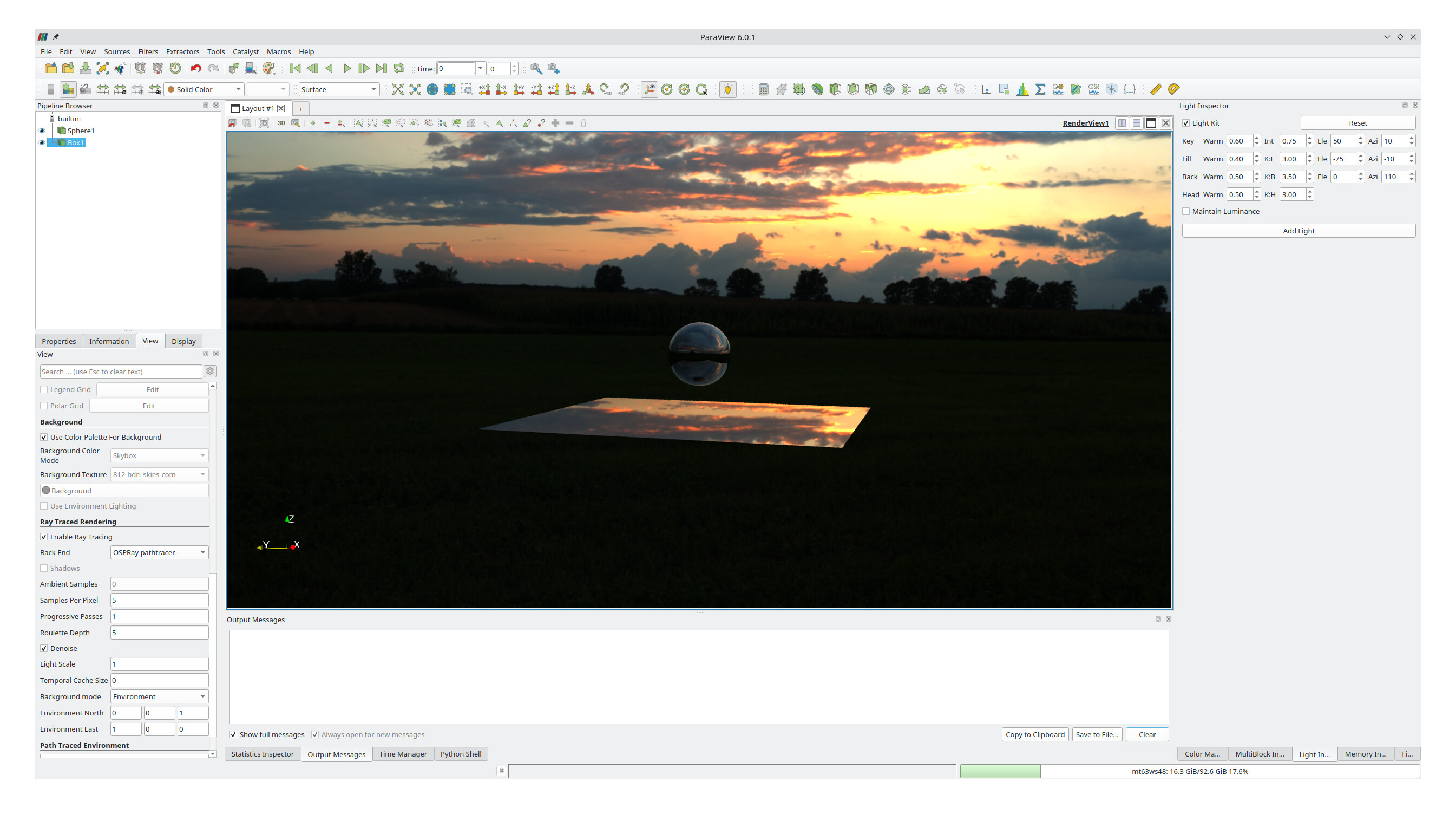Viewport: 1456px width, 821px height.
Task: Click the Calculator filter icon
Action: click(x=764, y=89)
